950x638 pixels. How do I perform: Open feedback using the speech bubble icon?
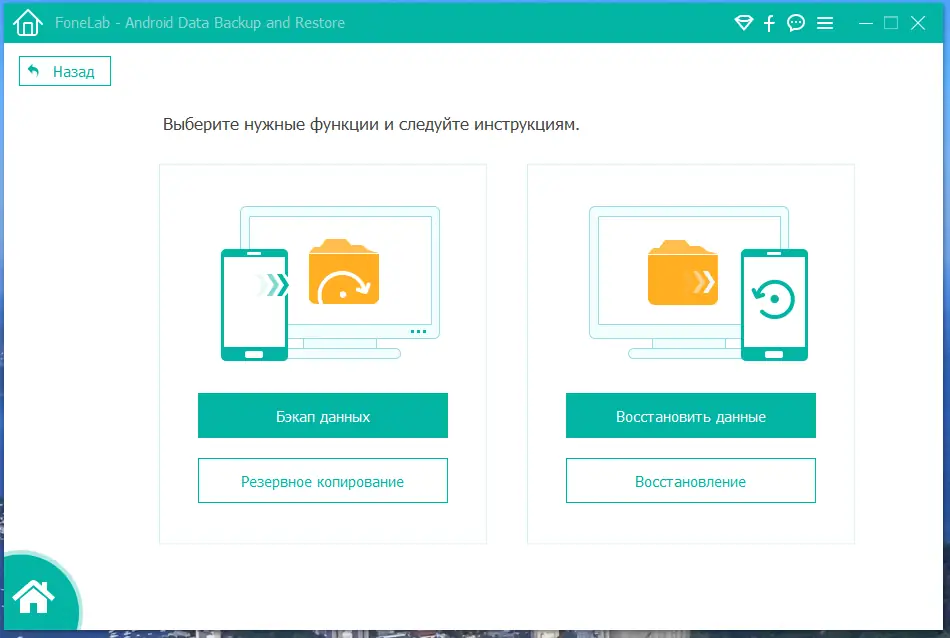(x=795, y=22)
